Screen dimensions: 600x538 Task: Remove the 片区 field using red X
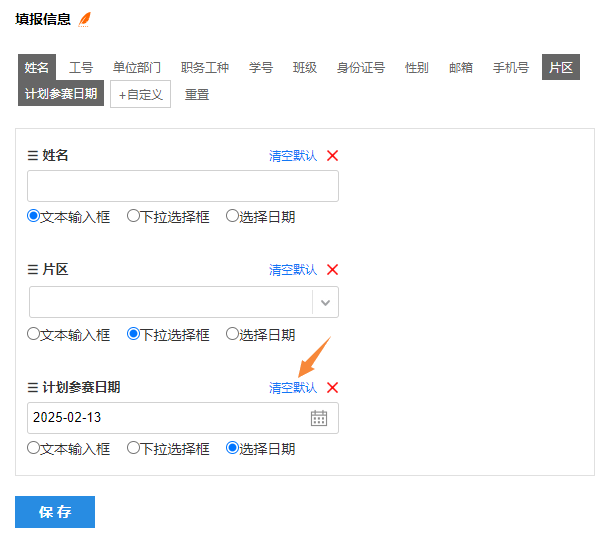(x=333, y=270)
